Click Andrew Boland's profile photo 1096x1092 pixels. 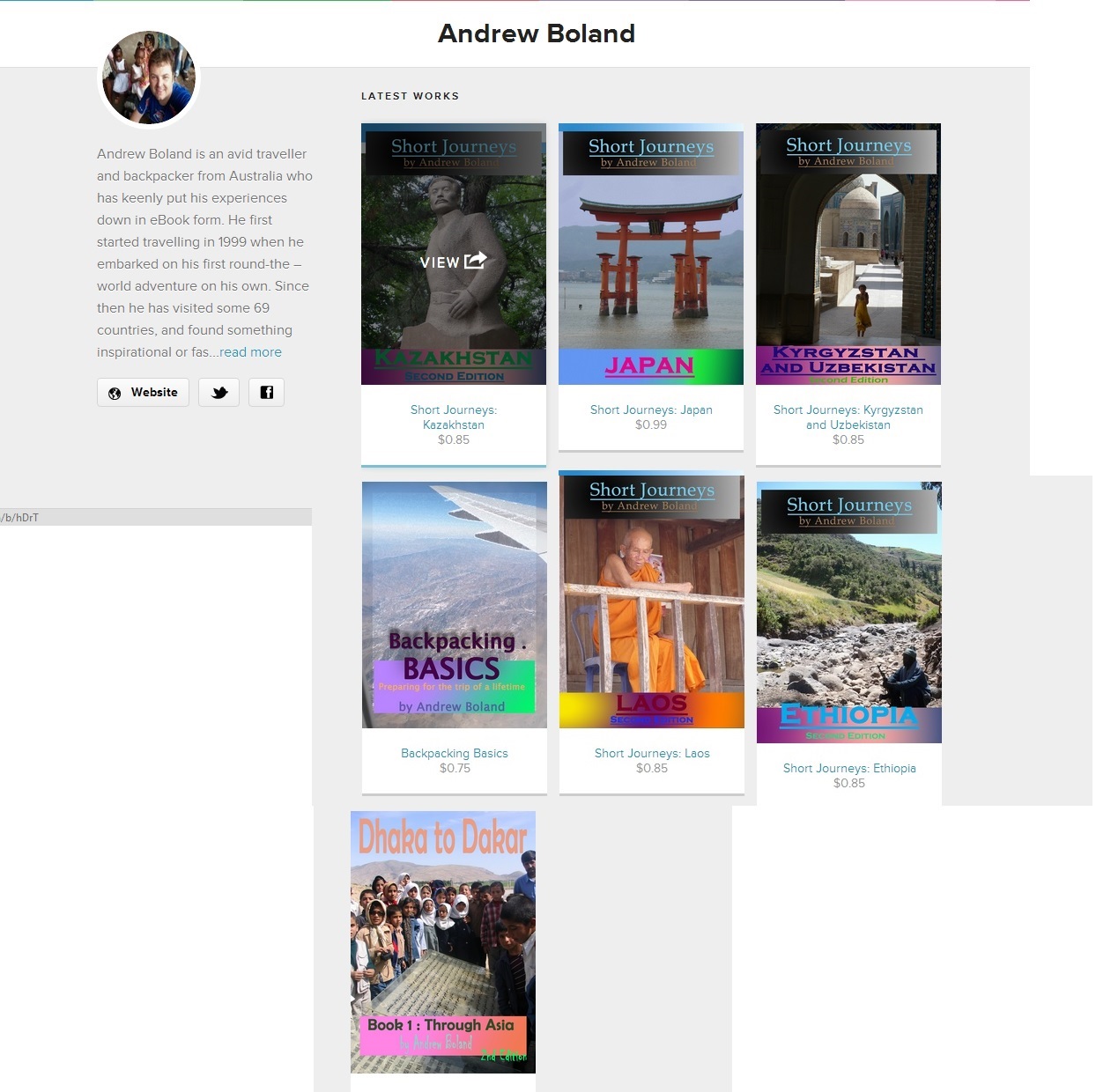click(x=148, y=78)
